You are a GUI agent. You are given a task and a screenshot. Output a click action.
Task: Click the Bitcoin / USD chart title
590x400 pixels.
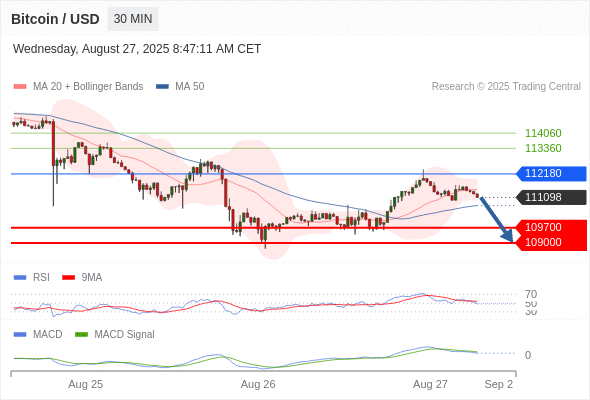55,19
